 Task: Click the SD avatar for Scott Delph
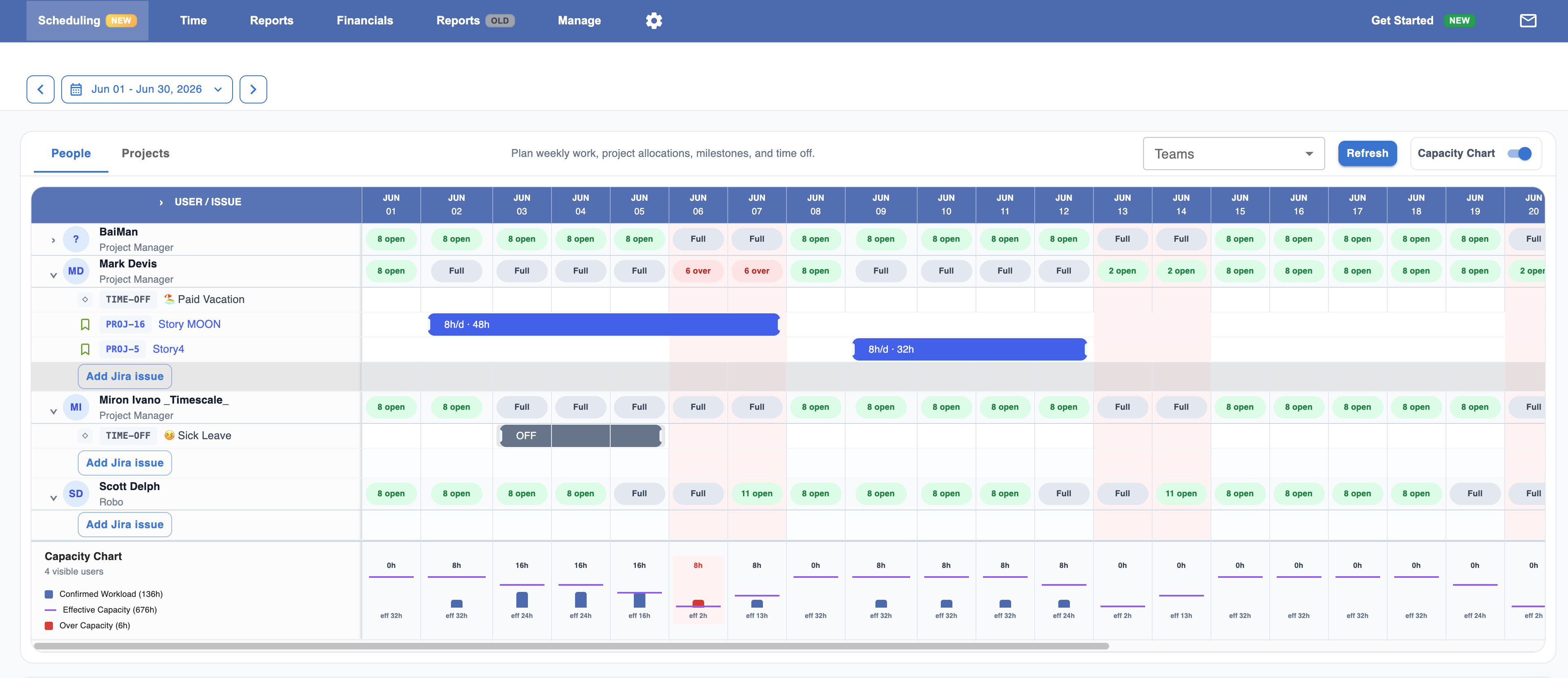tap(76, 493)
